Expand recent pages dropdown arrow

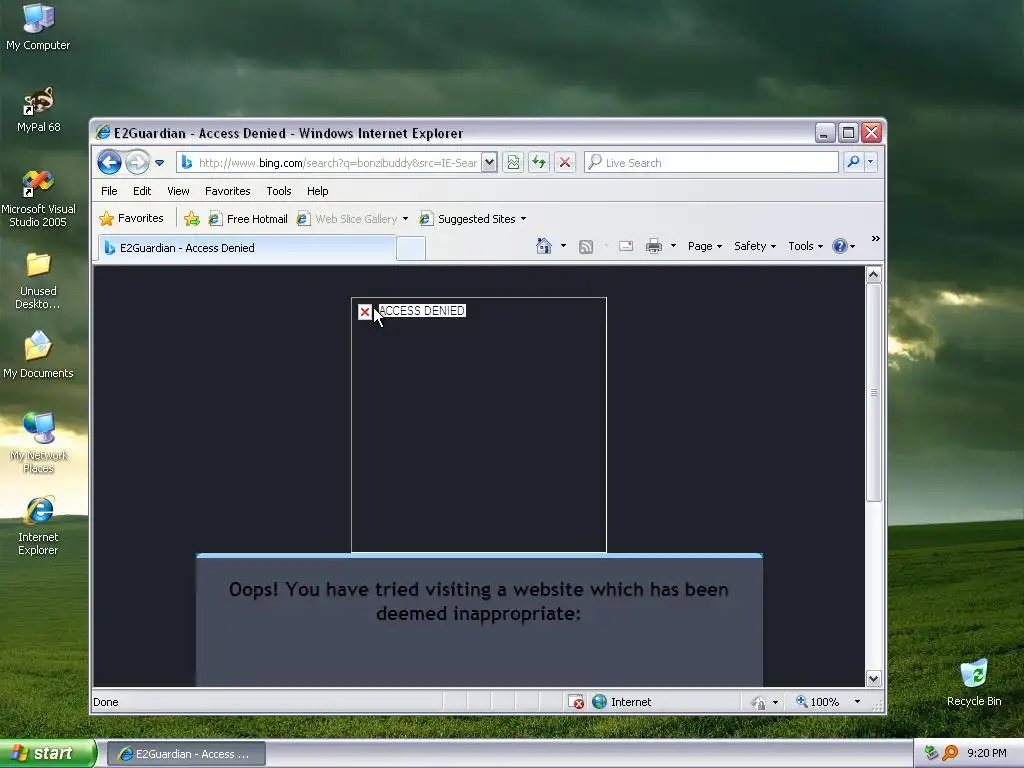(x=159, y=163)
